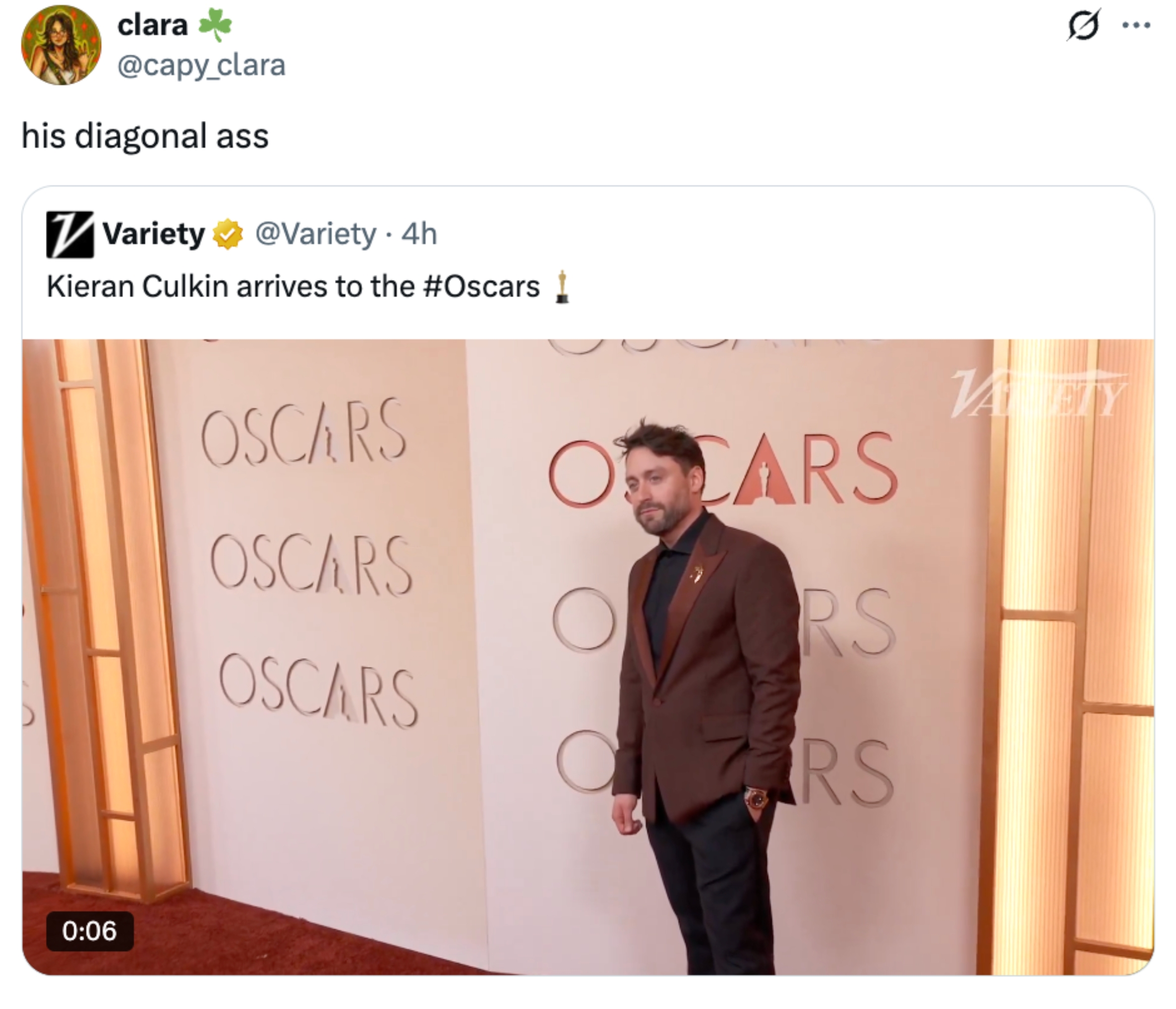Click the @capy_clara handle
The height and width of the screenshot is (1009, 1176).
[x=202, y=67]
